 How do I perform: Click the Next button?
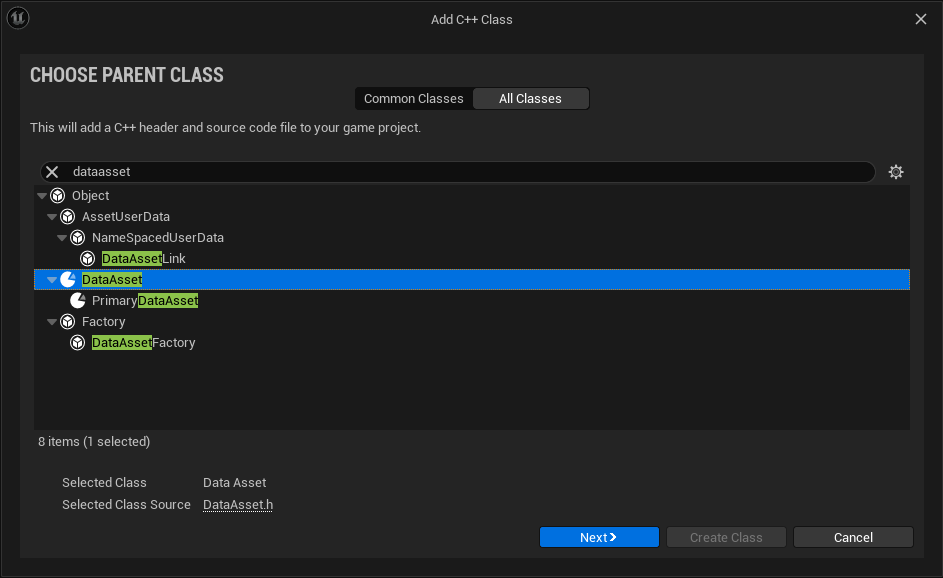point(599,537)
